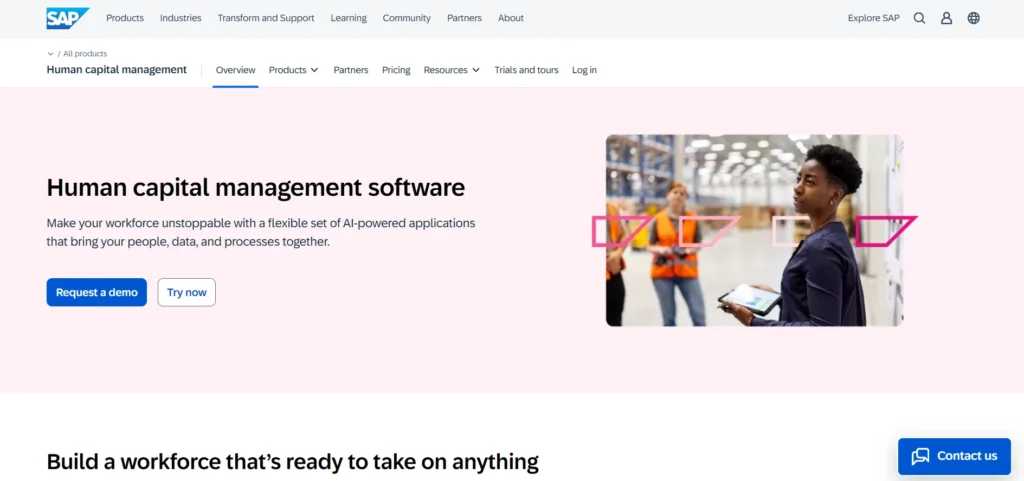
Task: Click the chat icon in Contact us
Action: (x=920, y=456)
